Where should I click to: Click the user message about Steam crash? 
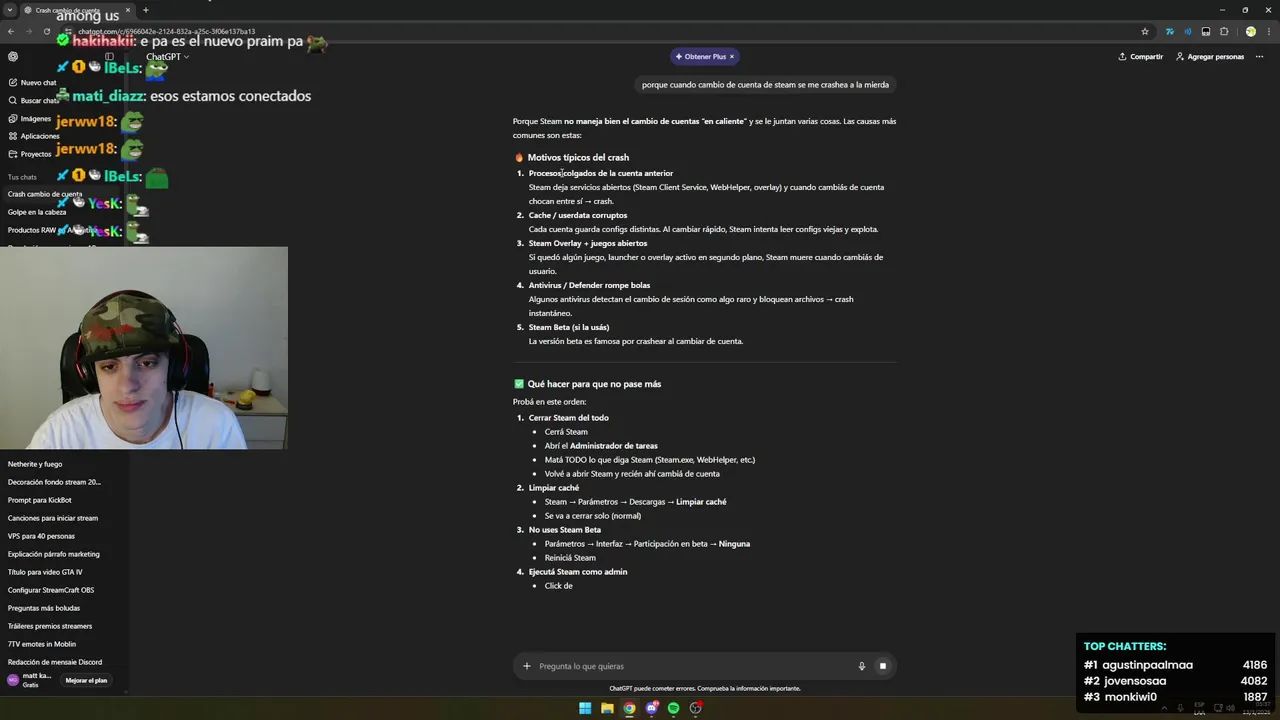[x=765, y=85]
